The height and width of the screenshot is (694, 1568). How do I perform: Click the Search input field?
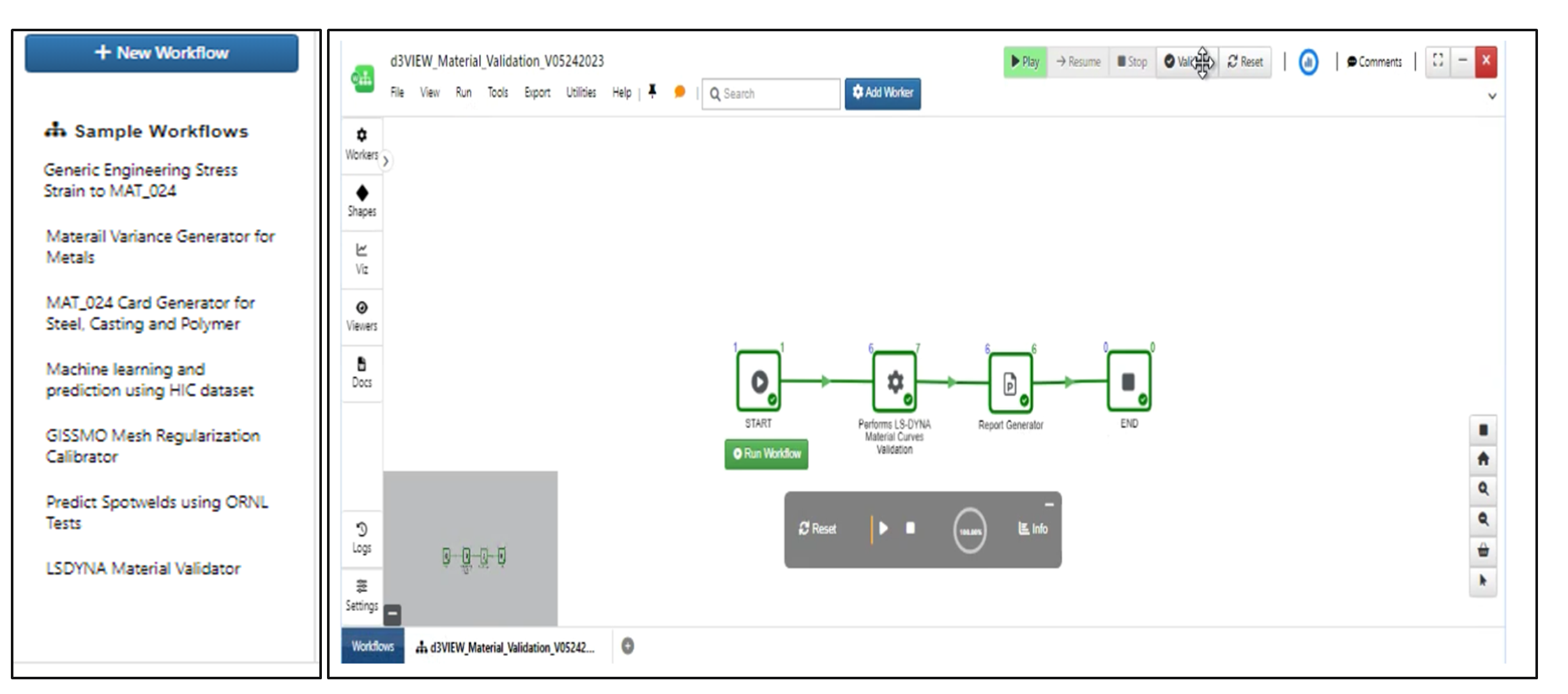771,94
